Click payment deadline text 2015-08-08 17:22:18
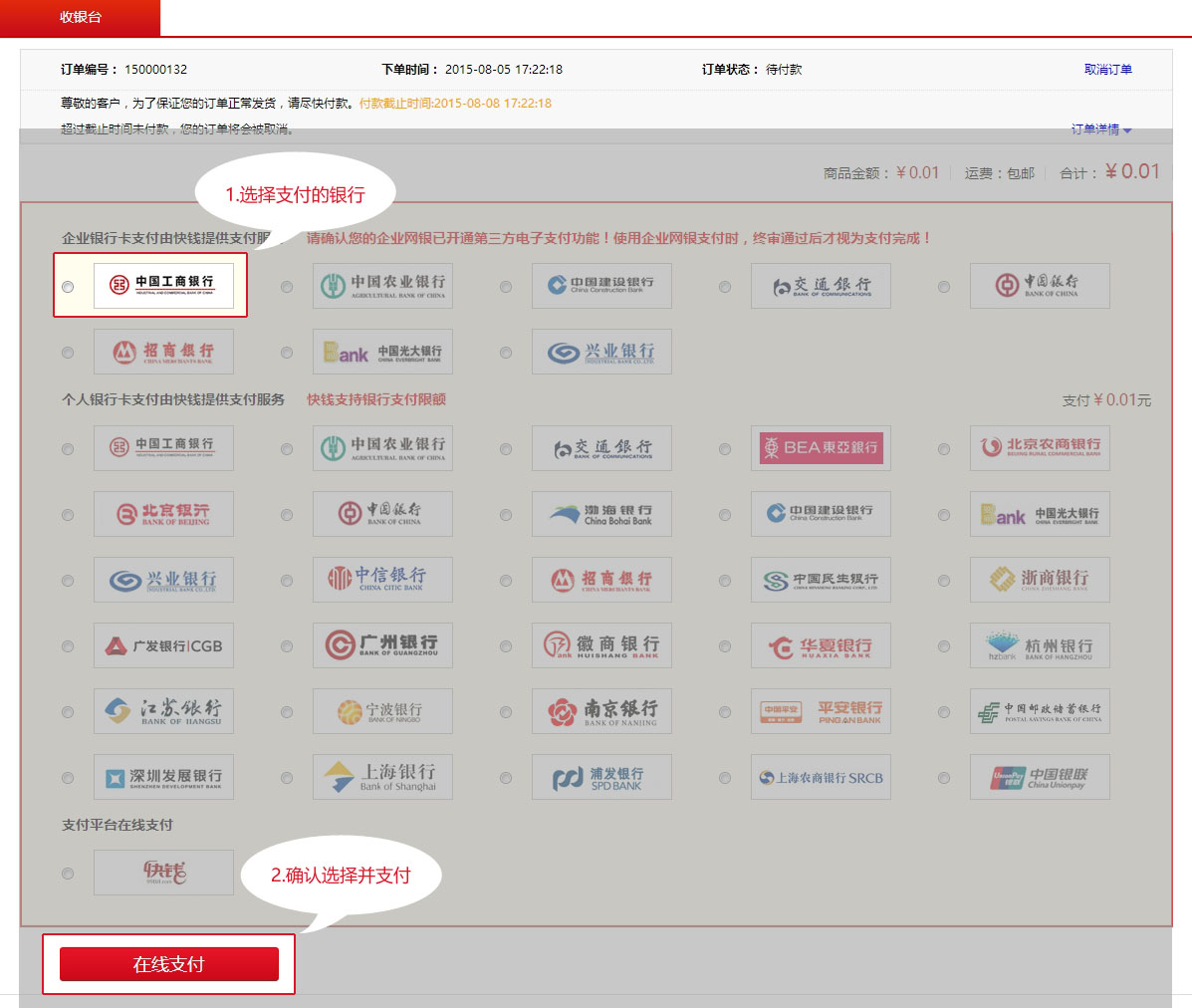This screenshot has width=1192, height=1008. (x=492, y=104)
